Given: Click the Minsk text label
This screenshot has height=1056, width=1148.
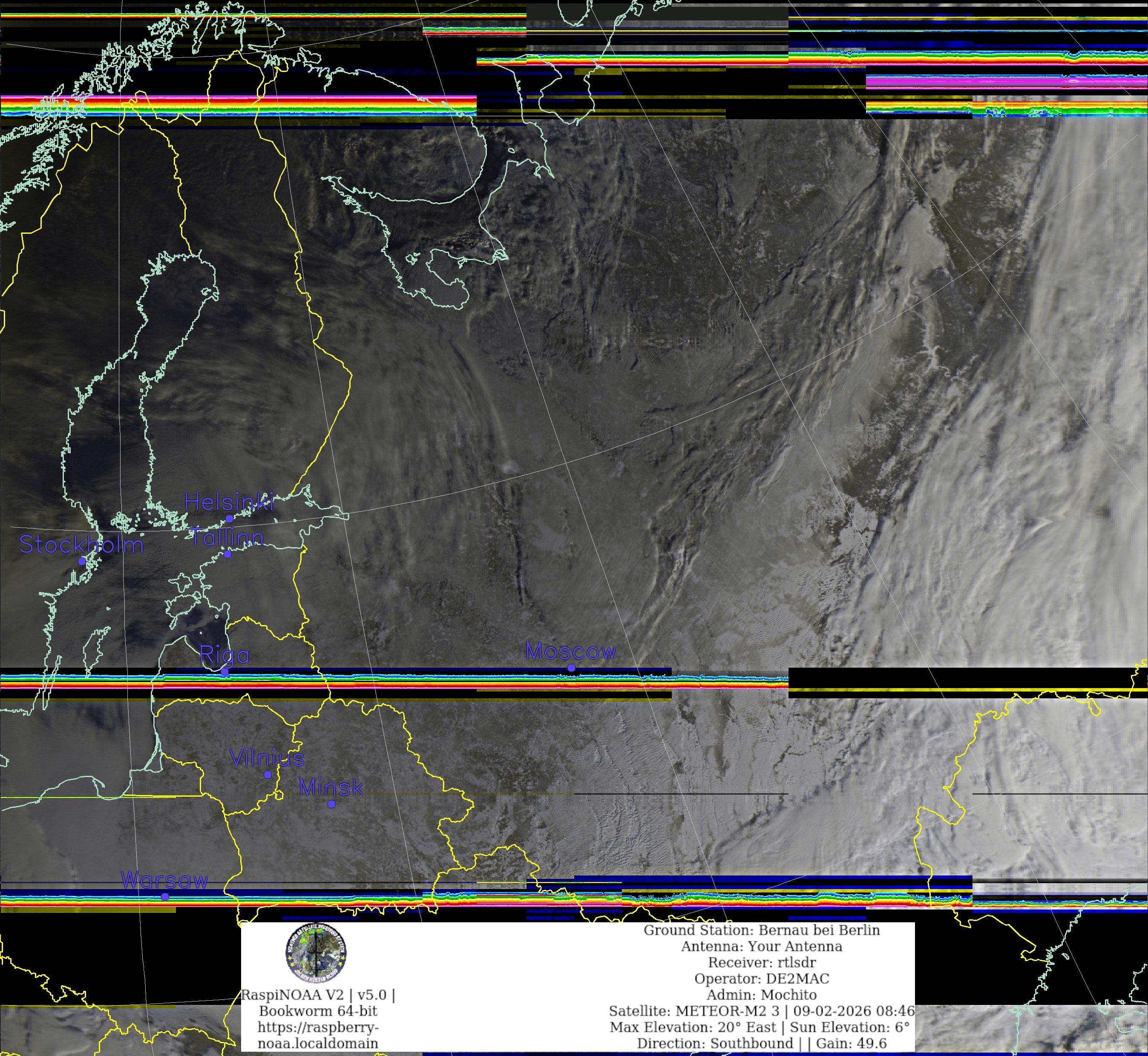Looking at the screenshot, I should point(331,787).
